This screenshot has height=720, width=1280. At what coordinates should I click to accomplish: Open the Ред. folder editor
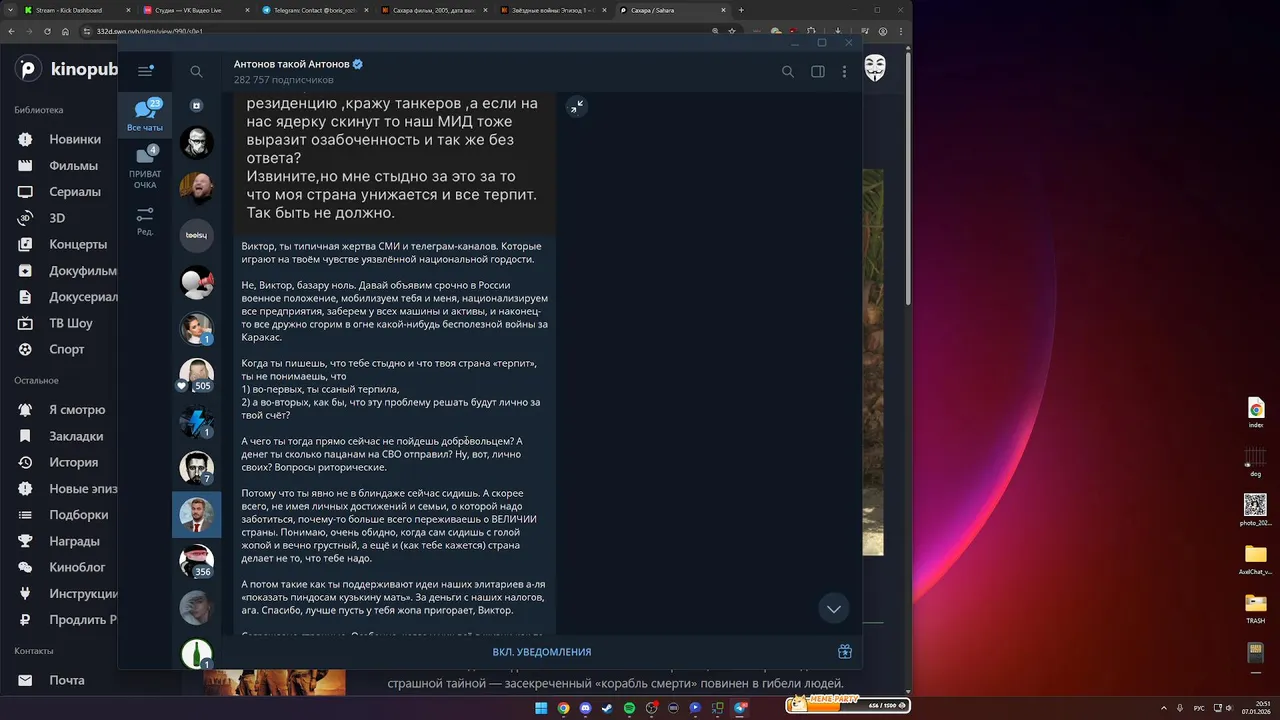[x=145, y=222]
